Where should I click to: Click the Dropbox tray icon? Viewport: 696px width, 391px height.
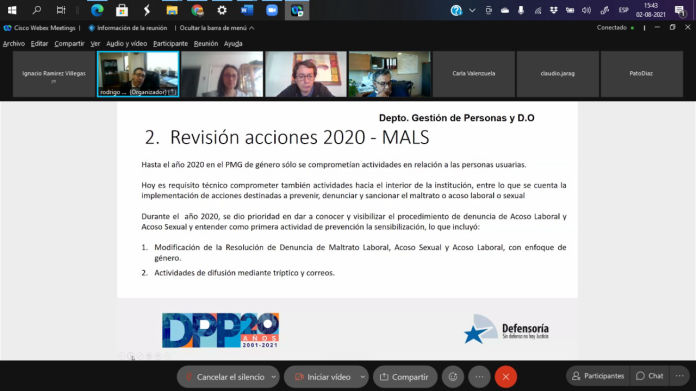(554, 10)
